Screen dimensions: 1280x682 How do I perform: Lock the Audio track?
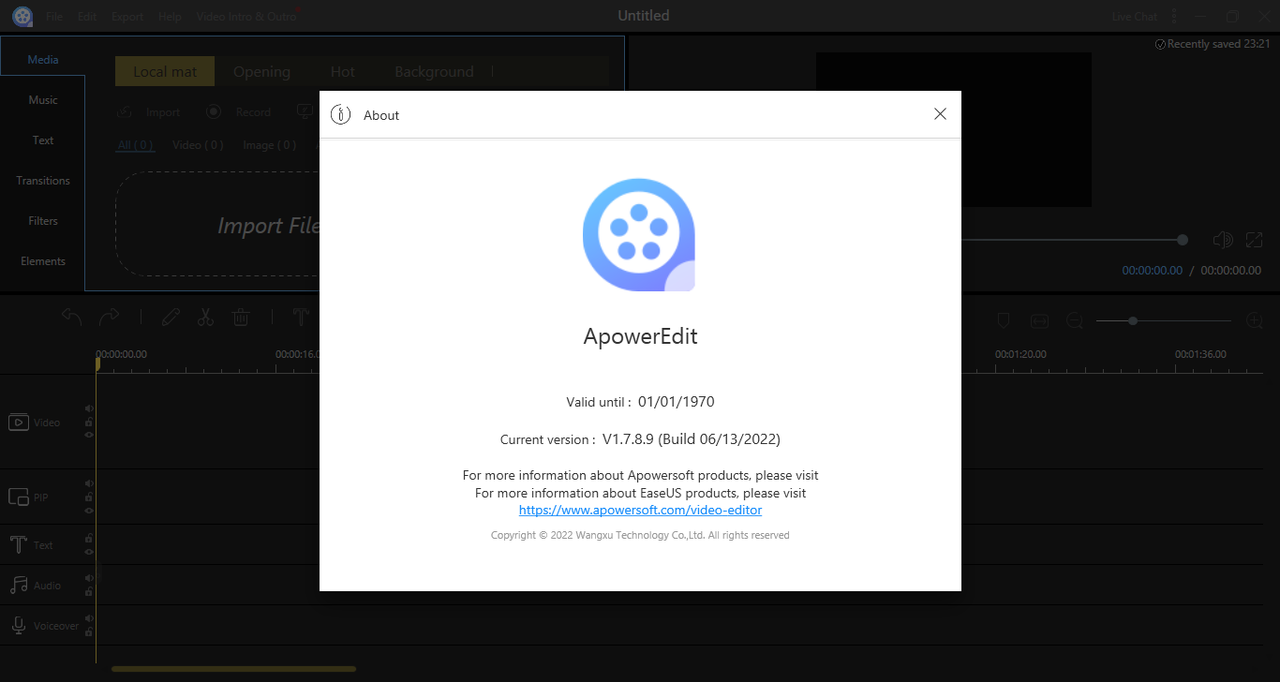[89, 592]
